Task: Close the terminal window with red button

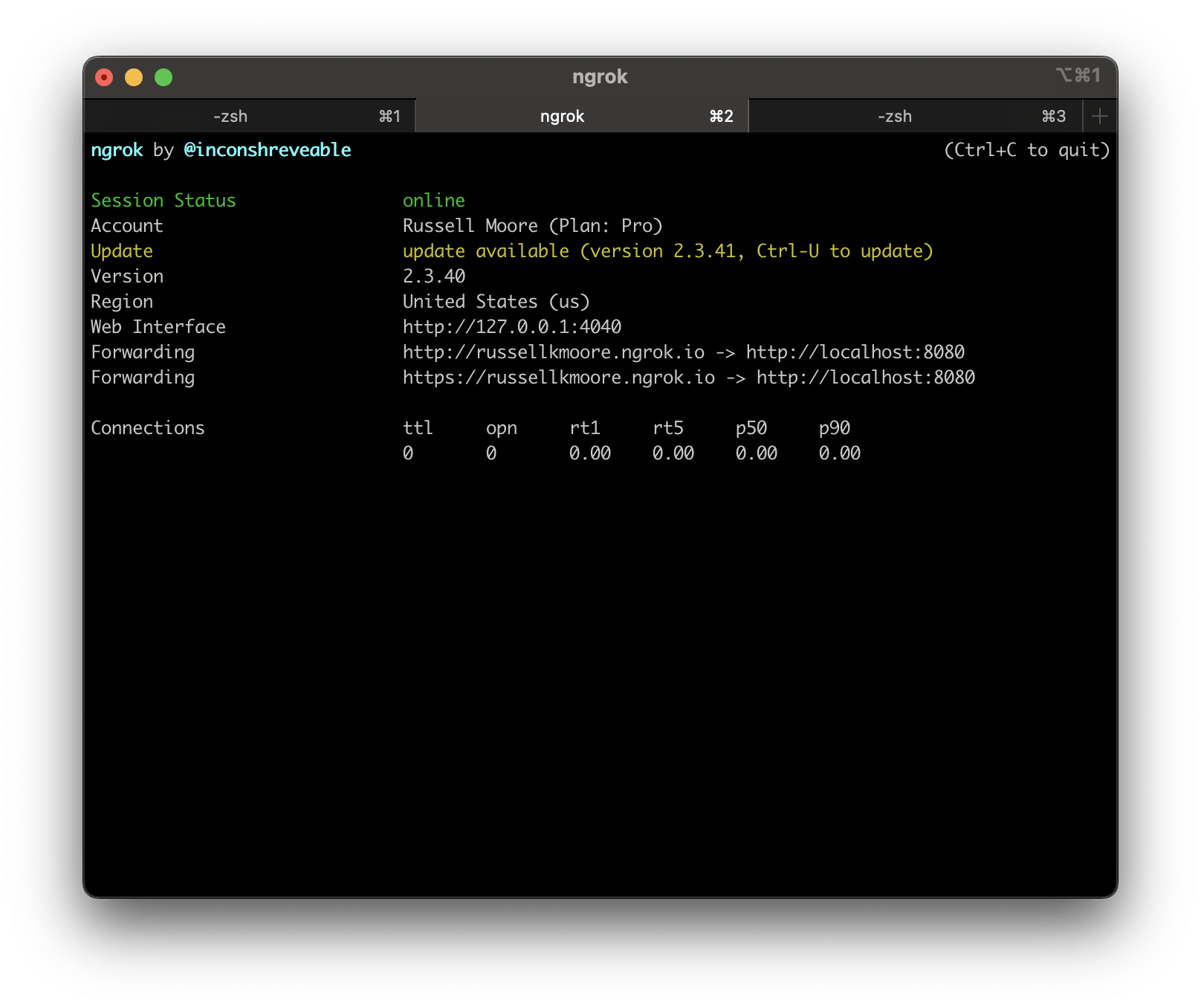Action: 104,77
